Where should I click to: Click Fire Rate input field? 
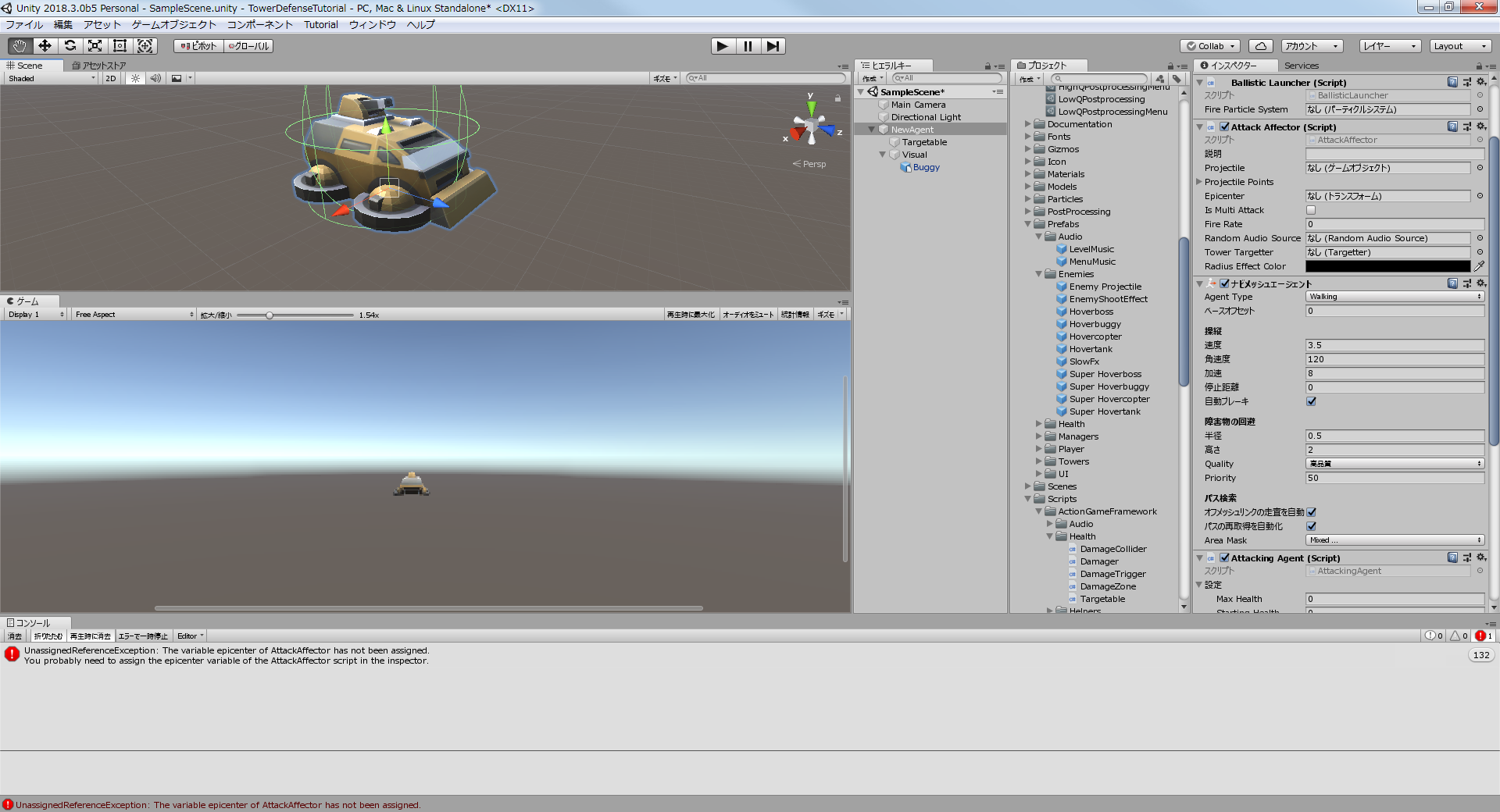point(1395,224)
